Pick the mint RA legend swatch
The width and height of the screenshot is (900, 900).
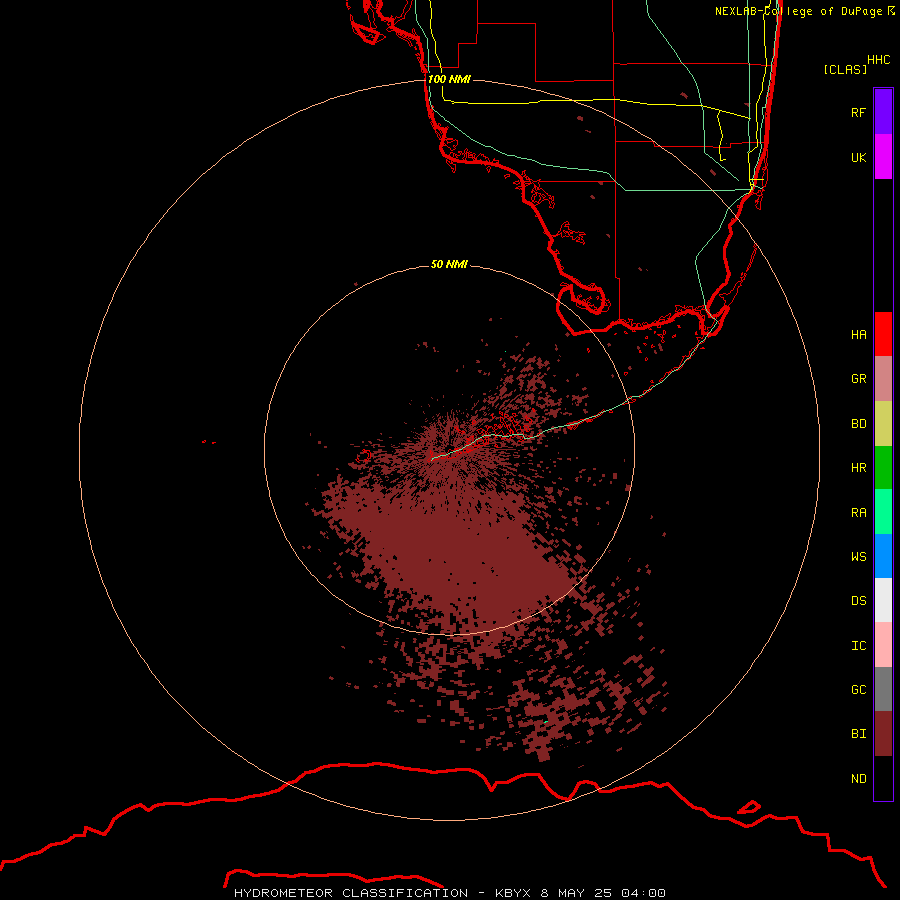click(x=883, y=512)
